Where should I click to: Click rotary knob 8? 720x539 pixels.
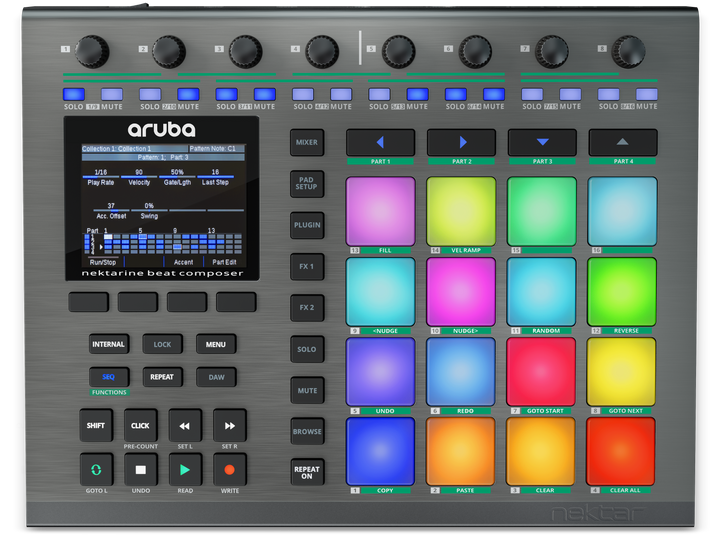(x=628, y=51)
